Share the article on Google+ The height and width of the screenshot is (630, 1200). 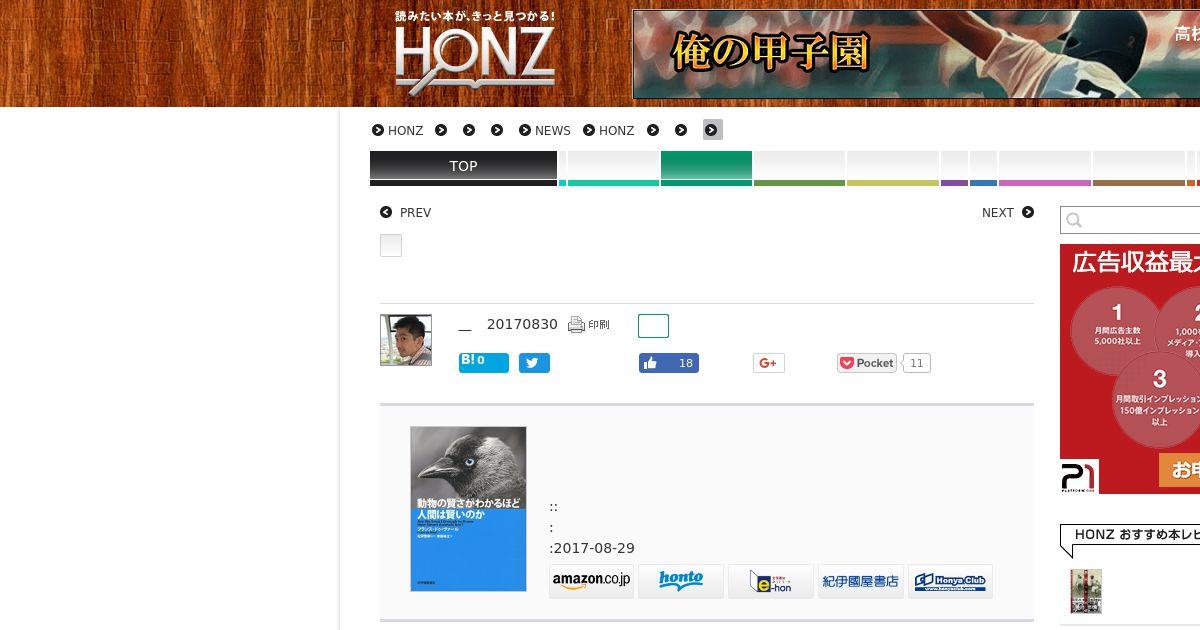(769, 363)
